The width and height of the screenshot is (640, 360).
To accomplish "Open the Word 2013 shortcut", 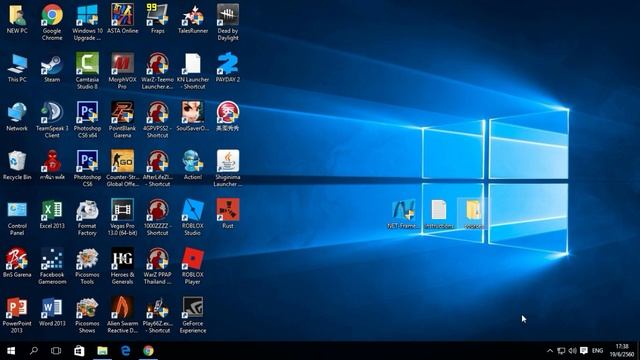I will 52,311.
